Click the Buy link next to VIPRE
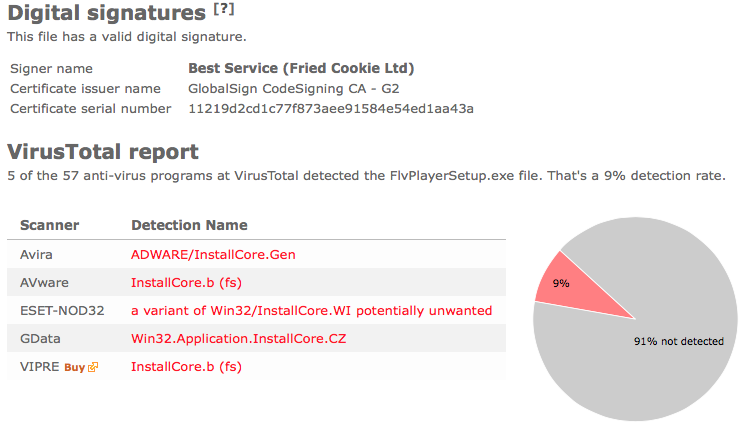 (x=75, y=367)
